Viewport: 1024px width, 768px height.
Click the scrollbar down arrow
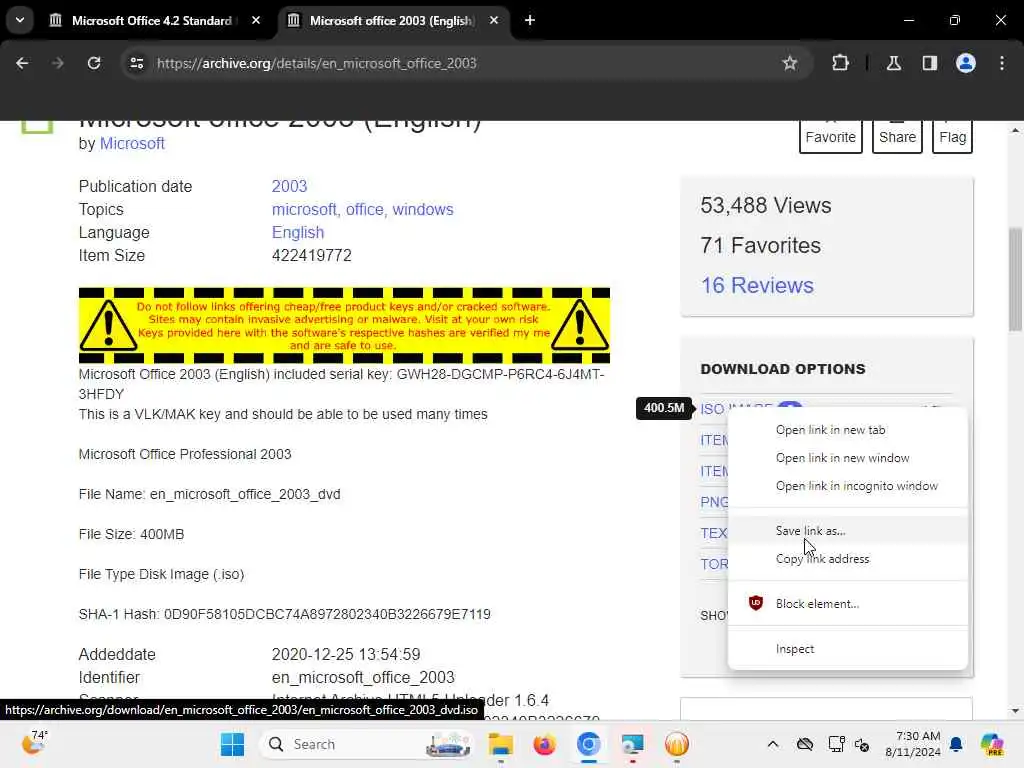1015,711
